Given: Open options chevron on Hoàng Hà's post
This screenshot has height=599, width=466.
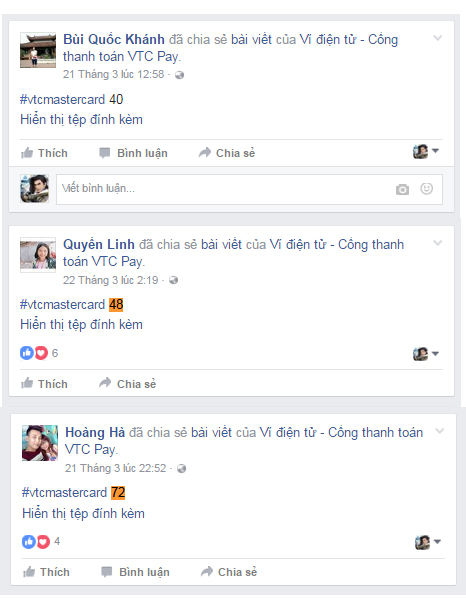Looking at the screenshot, I should pyautogui.click(x=440, y=431).
